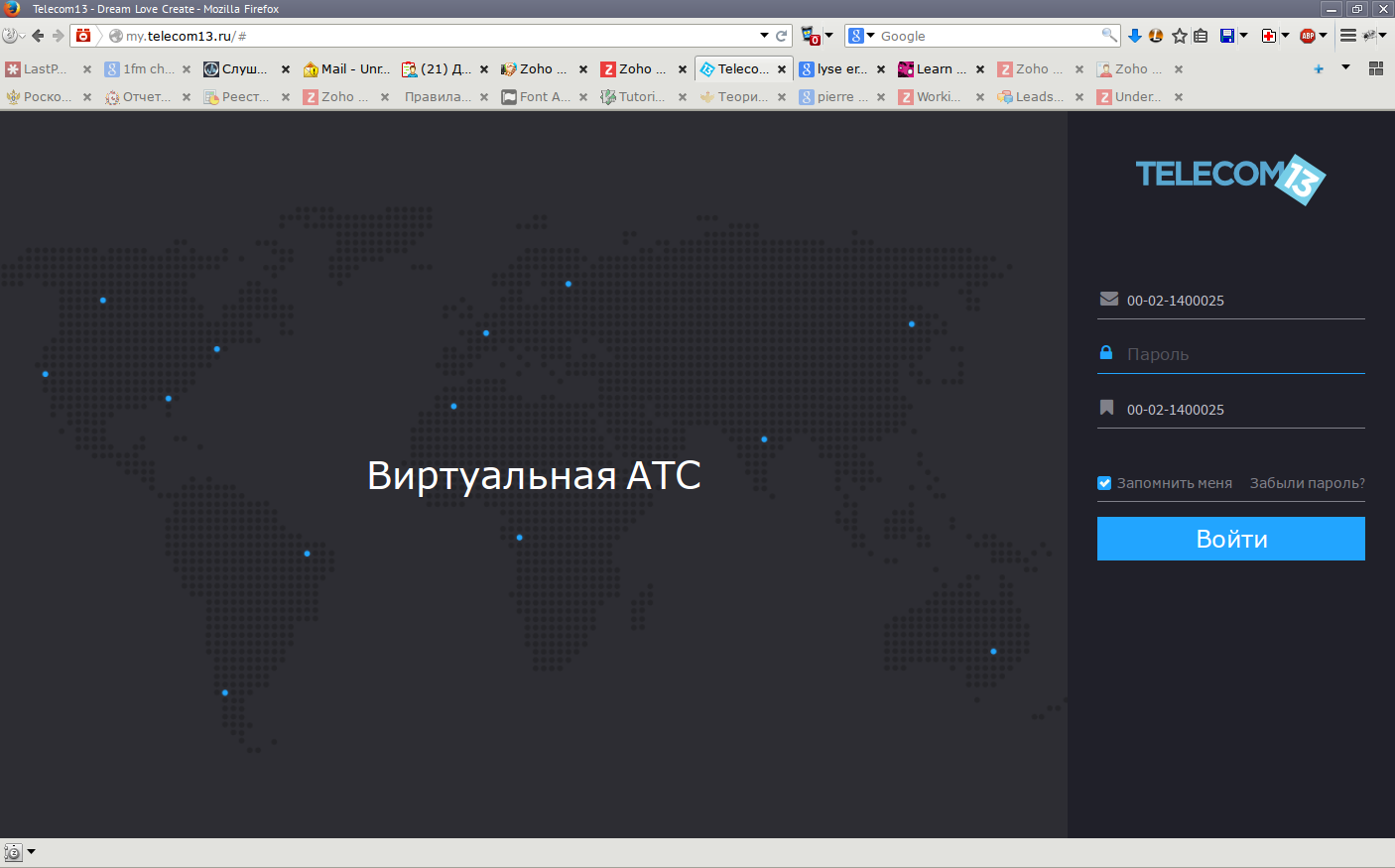
Task: Focus the first 00-02-1400025 login field
Action: 1231,301
